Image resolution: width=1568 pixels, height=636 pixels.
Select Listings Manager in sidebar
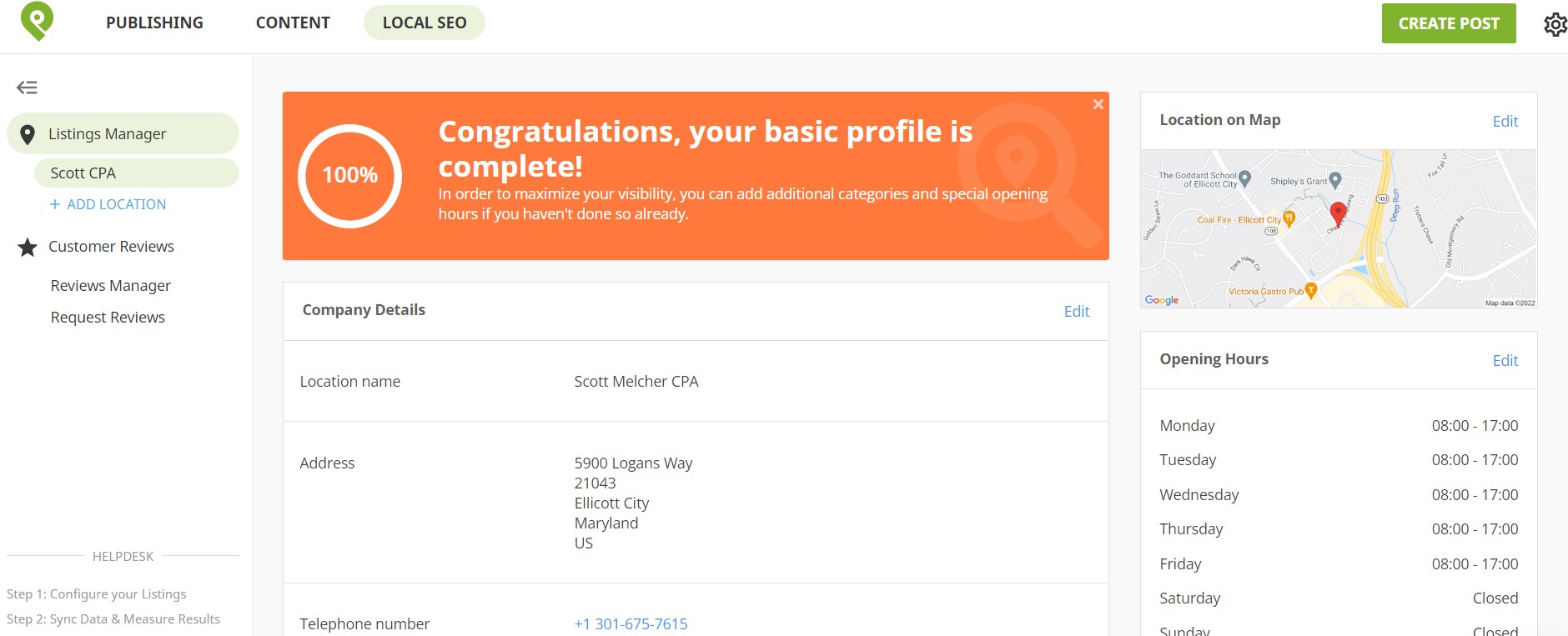click(123, 133)
